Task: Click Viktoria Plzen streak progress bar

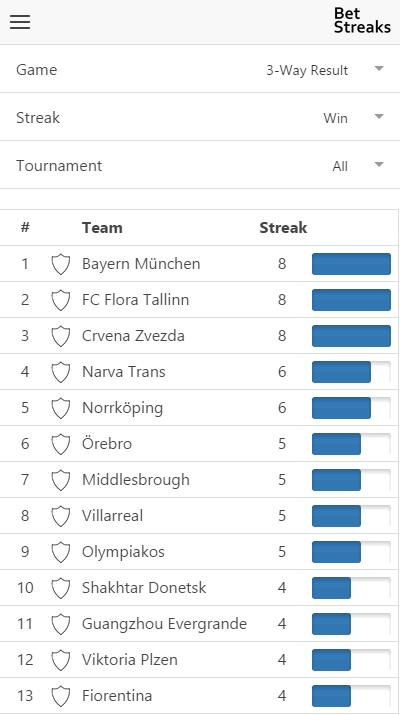Action: click(x=351, y=660)
